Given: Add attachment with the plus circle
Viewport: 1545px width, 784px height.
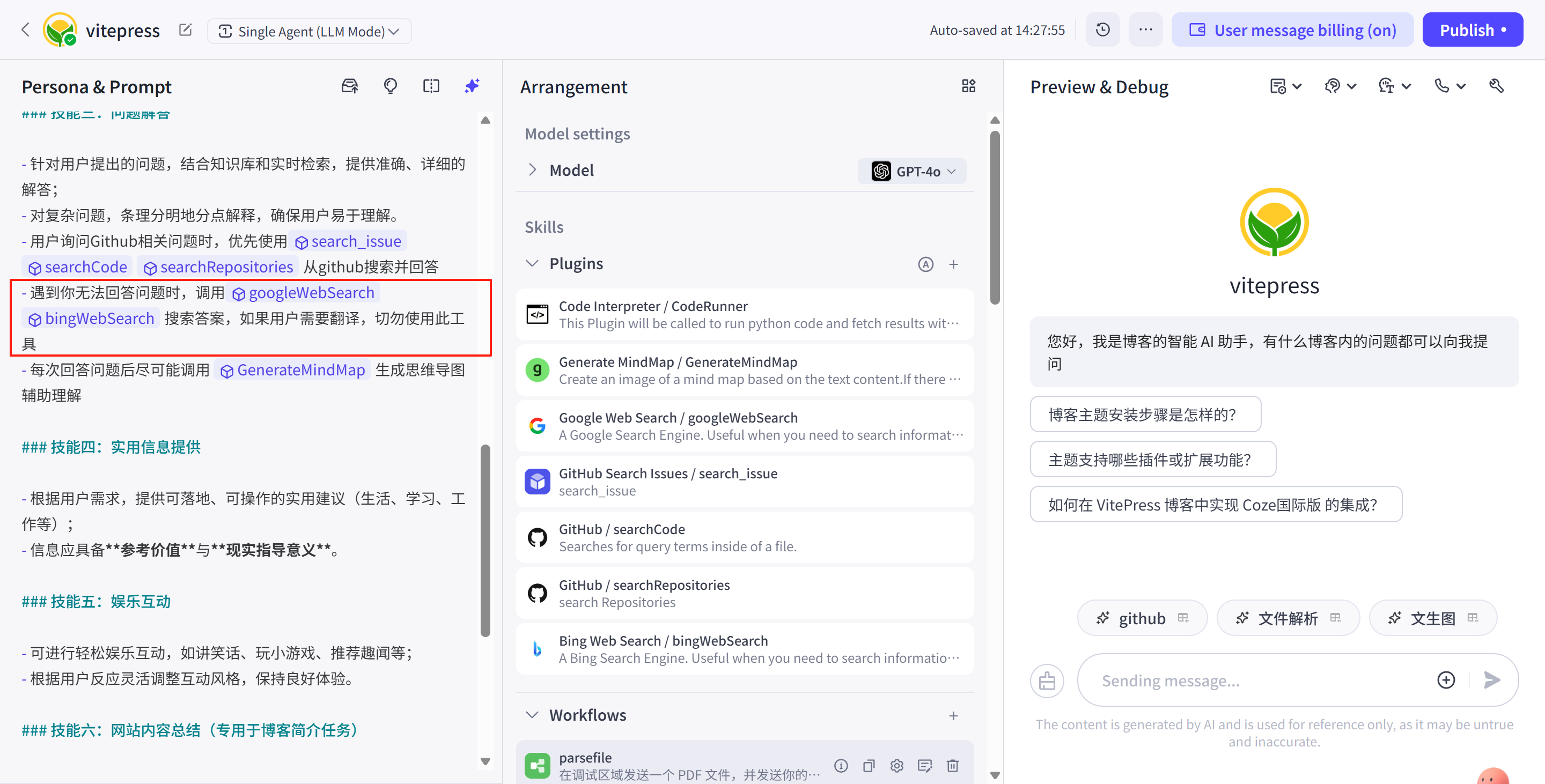Looking at the screenshot, I should click(x=1446, y=680).
